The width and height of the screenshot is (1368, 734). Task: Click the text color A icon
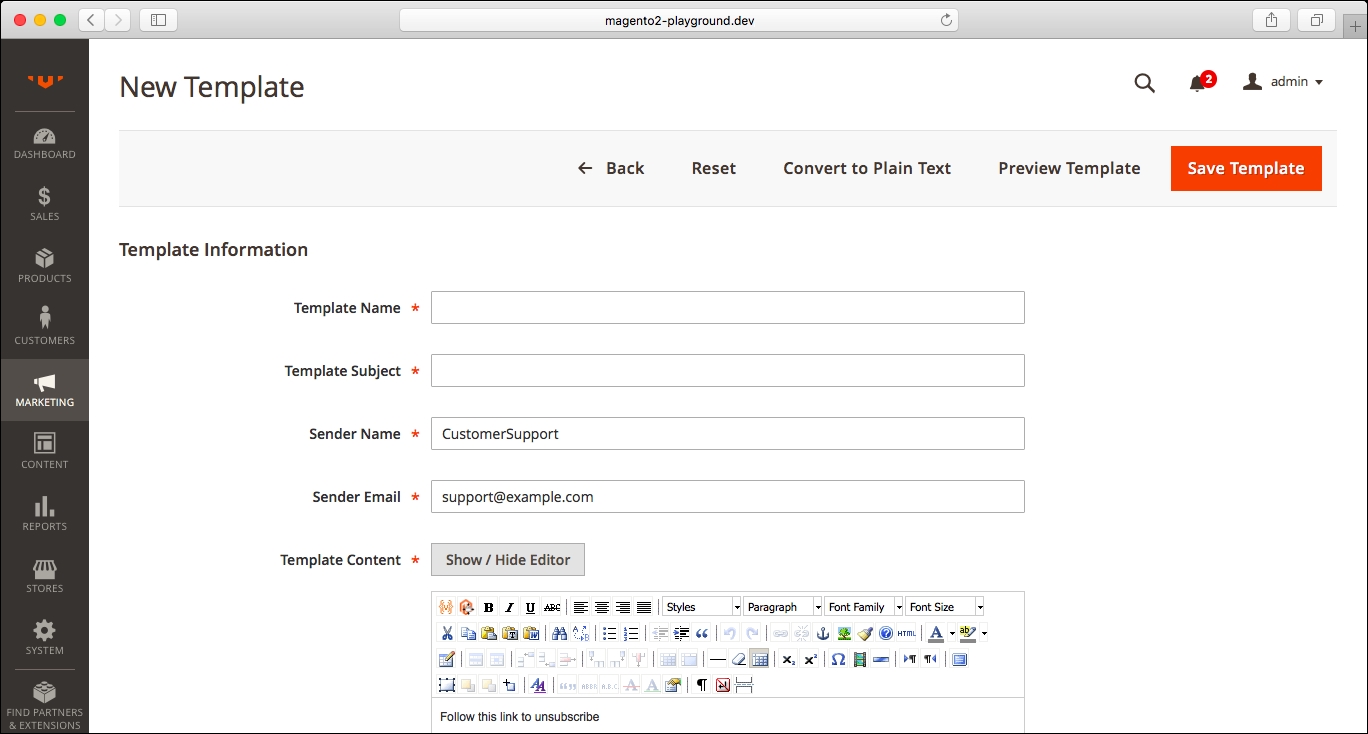tap(936, 633)
